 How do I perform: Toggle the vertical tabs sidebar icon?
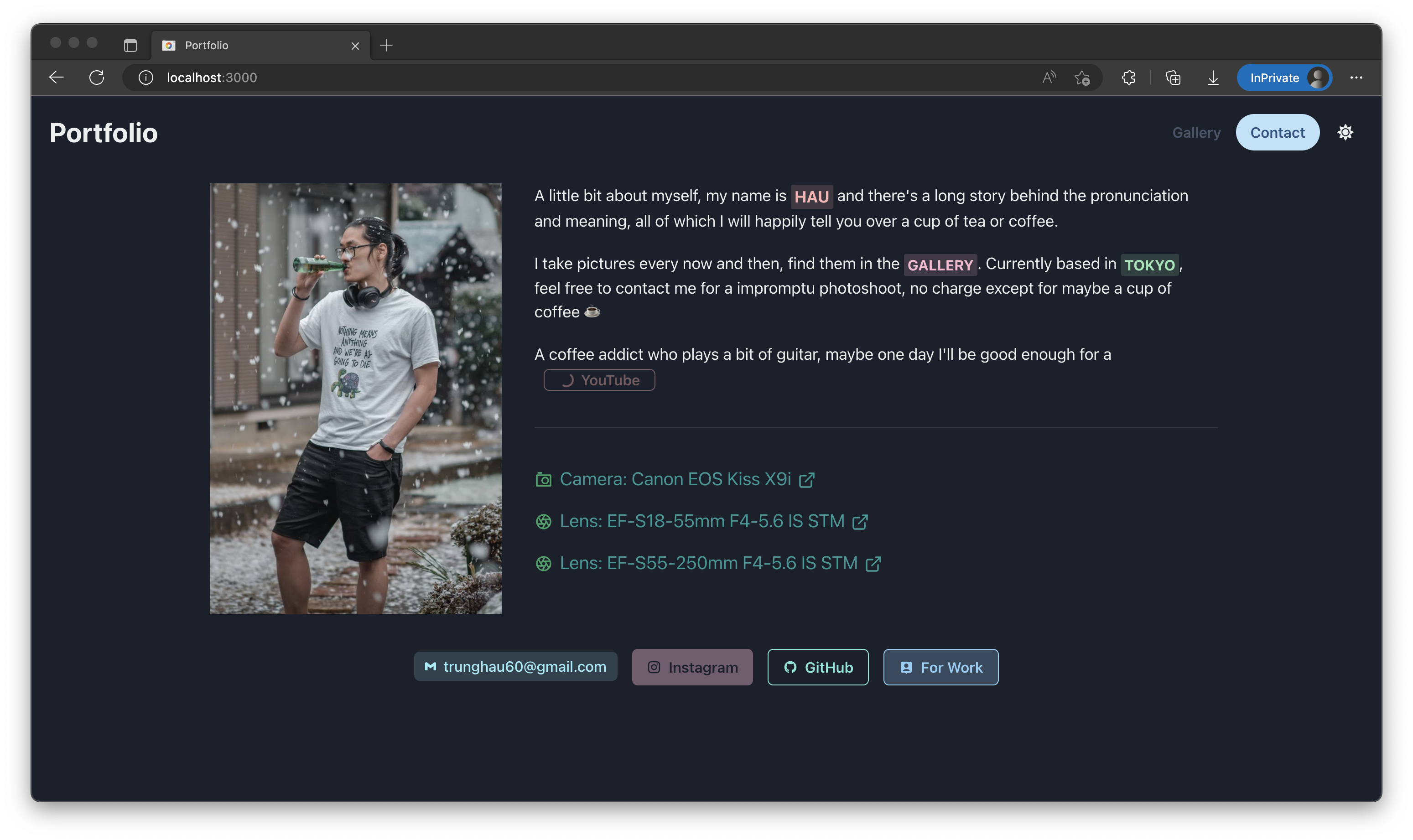pyautogui.click(x=130, y=45)
